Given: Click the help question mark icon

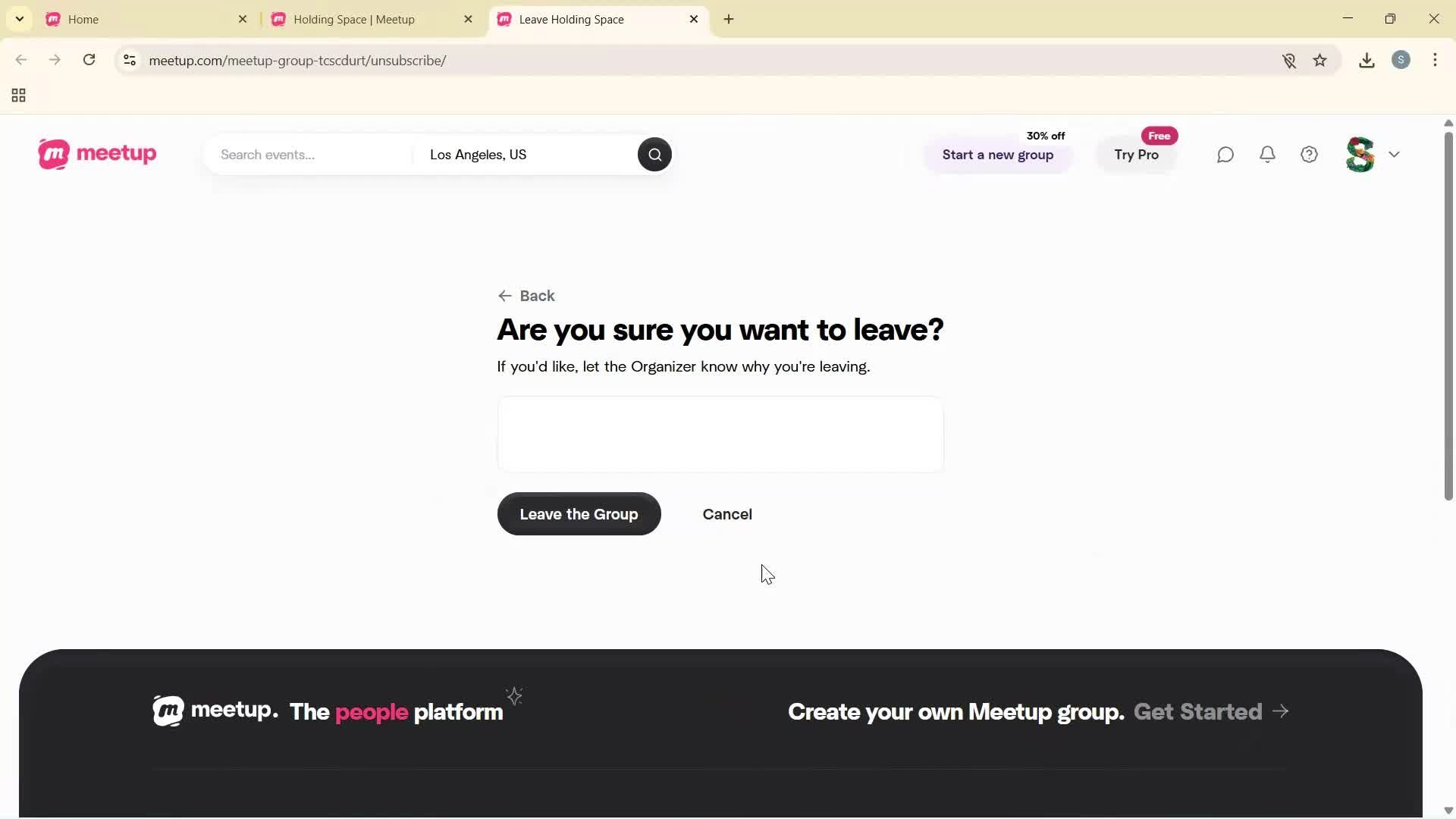Looking at the screenshot, I should (1309, 154).
